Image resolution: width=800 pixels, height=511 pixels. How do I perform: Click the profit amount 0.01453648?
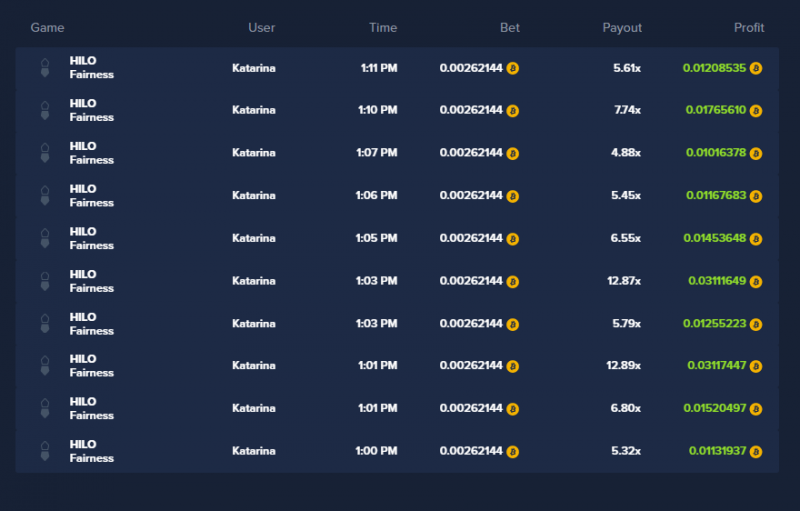pos(715,239)
